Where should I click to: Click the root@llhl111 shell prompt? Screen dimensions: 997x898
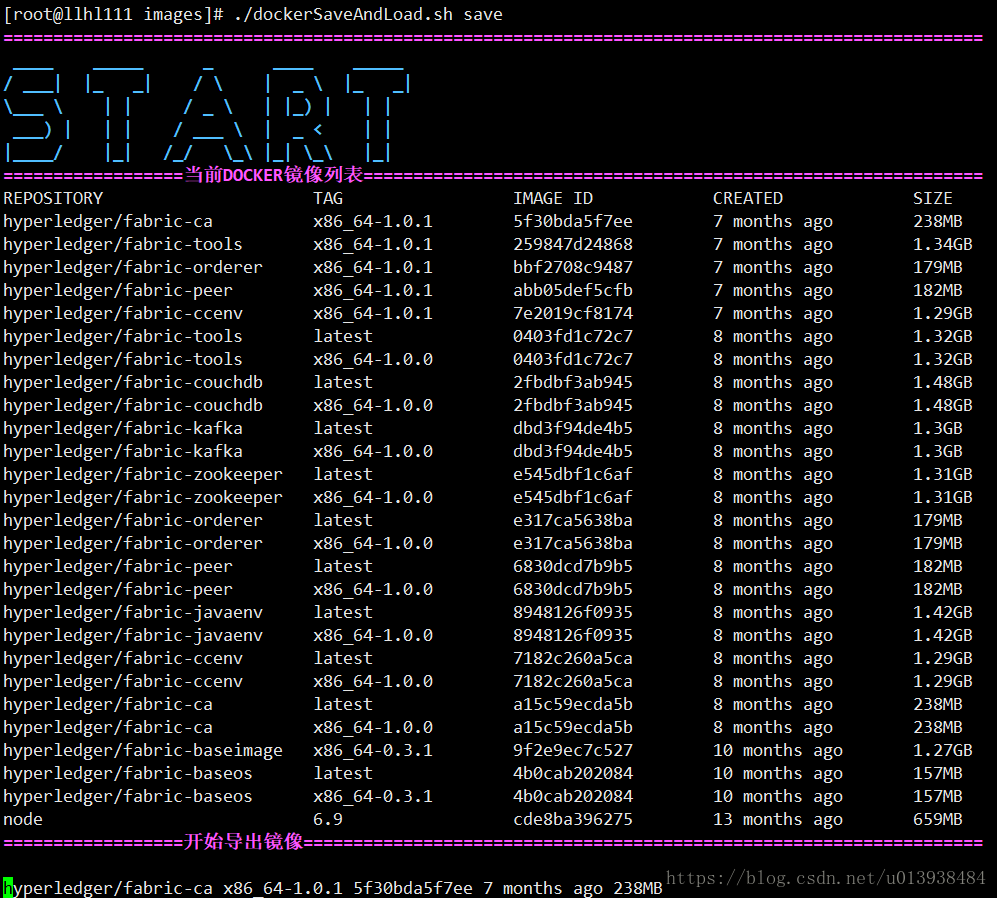pyautogui.click(x=113, y=14)
